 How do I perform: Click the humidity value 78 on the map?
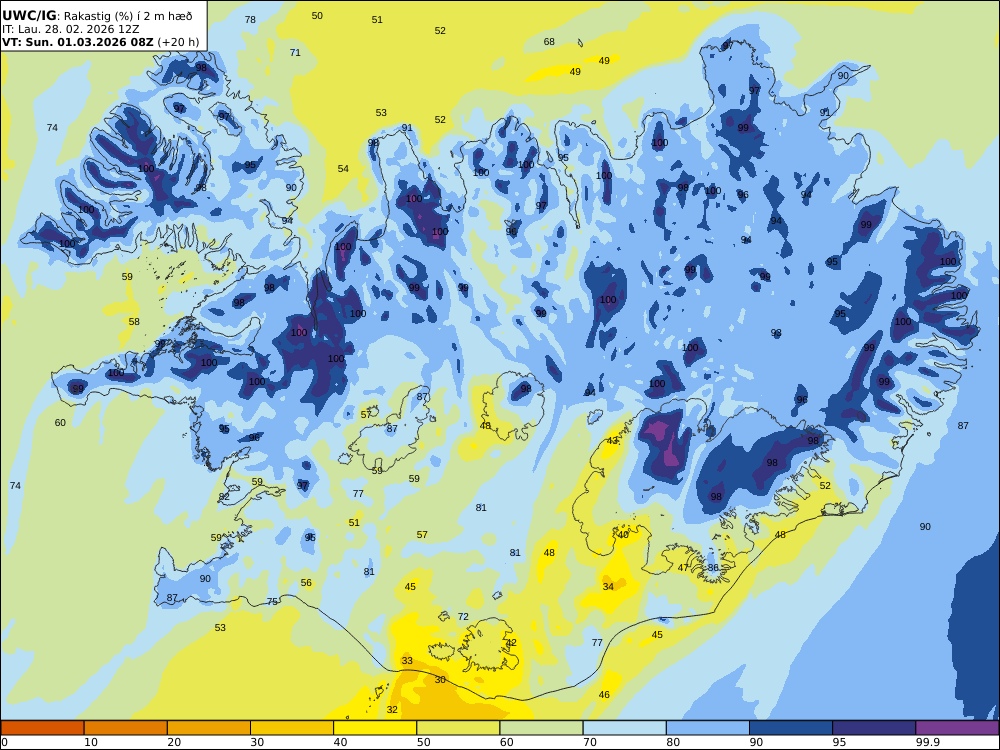point(251,20)
